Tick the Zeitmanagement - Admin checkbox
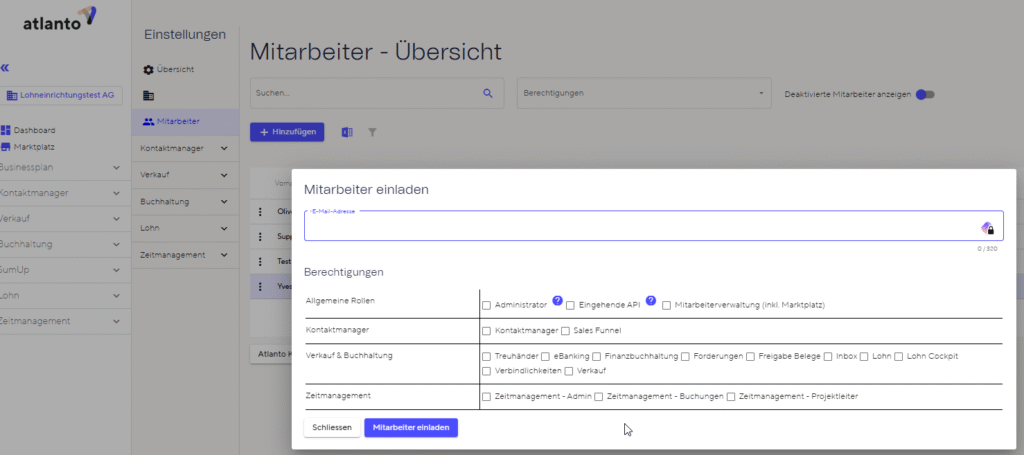Screen dimensions: 1024x455 point(487,397)
